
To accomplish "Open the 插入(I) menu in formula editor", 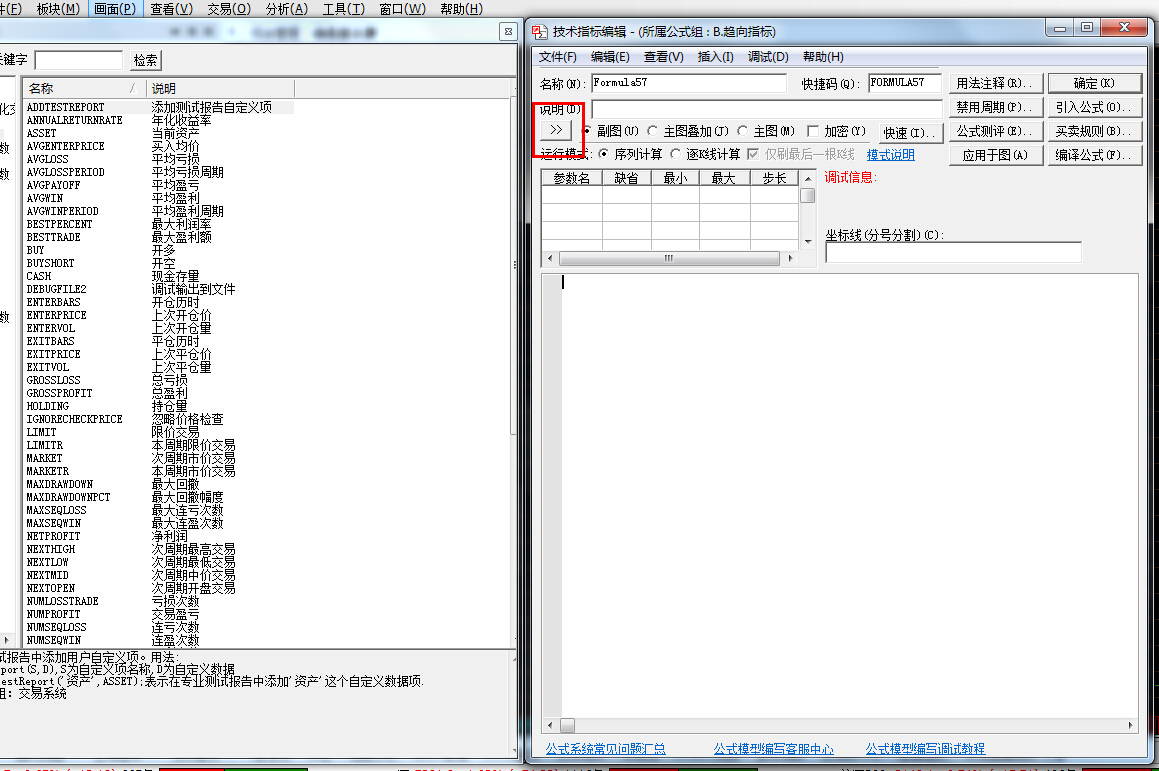I will click(715, 57).
